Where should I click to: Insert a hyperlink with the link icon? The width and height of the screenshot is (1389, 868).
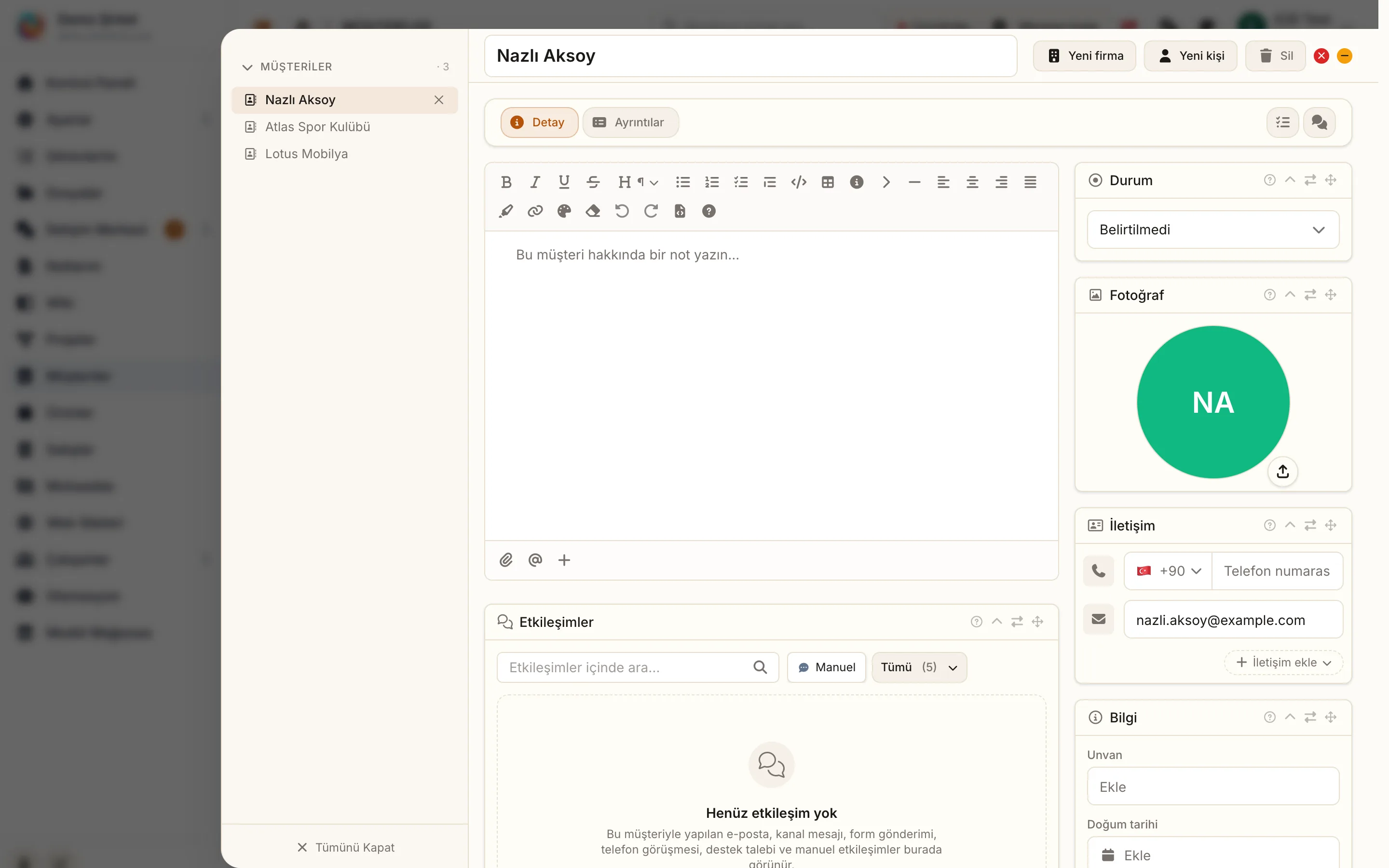[x=535, y=211]
